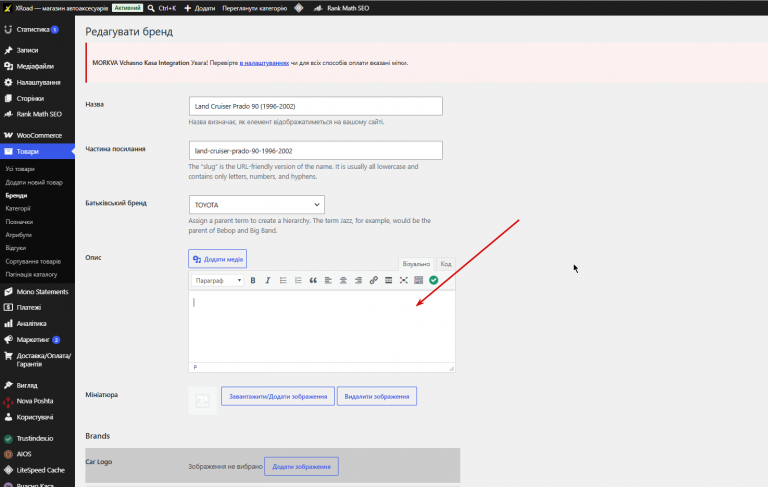The width and height of the screenshot is (768, 487).
Task: Apply blockquote formatting
Action: pyautogui.click(x=313, y=280)
